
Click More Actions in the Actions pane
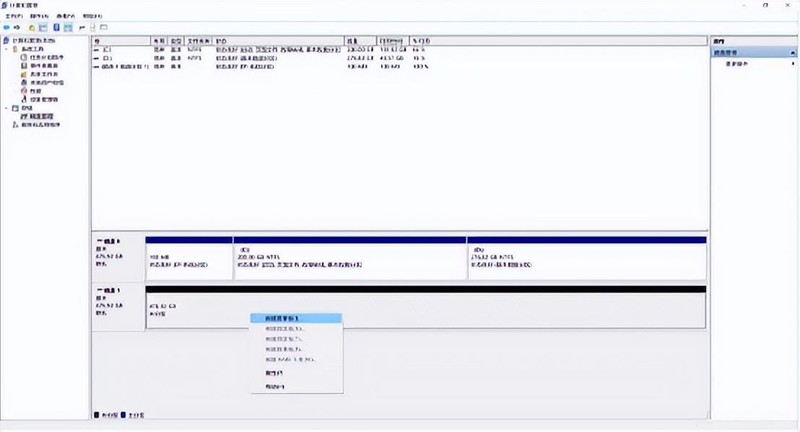pos(736,64)
